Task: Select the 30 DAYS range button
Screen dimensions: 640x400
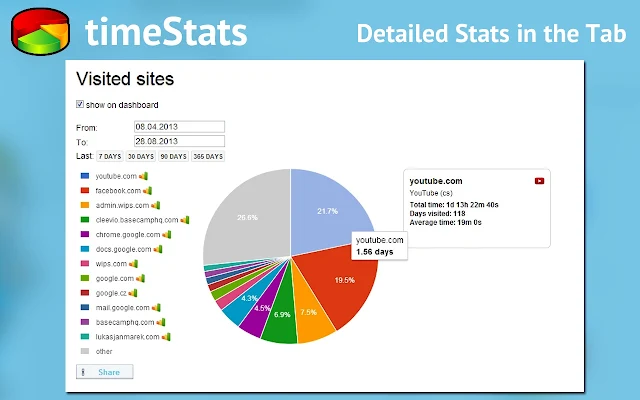Action: click(141, 156)
